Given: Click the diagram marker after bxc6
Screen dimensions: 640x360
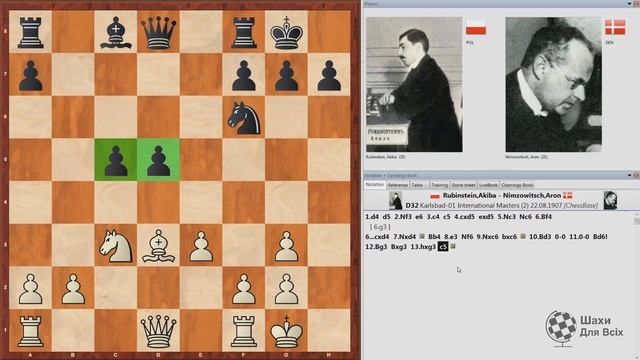Looking at the screenshot, I should point(523,236).
